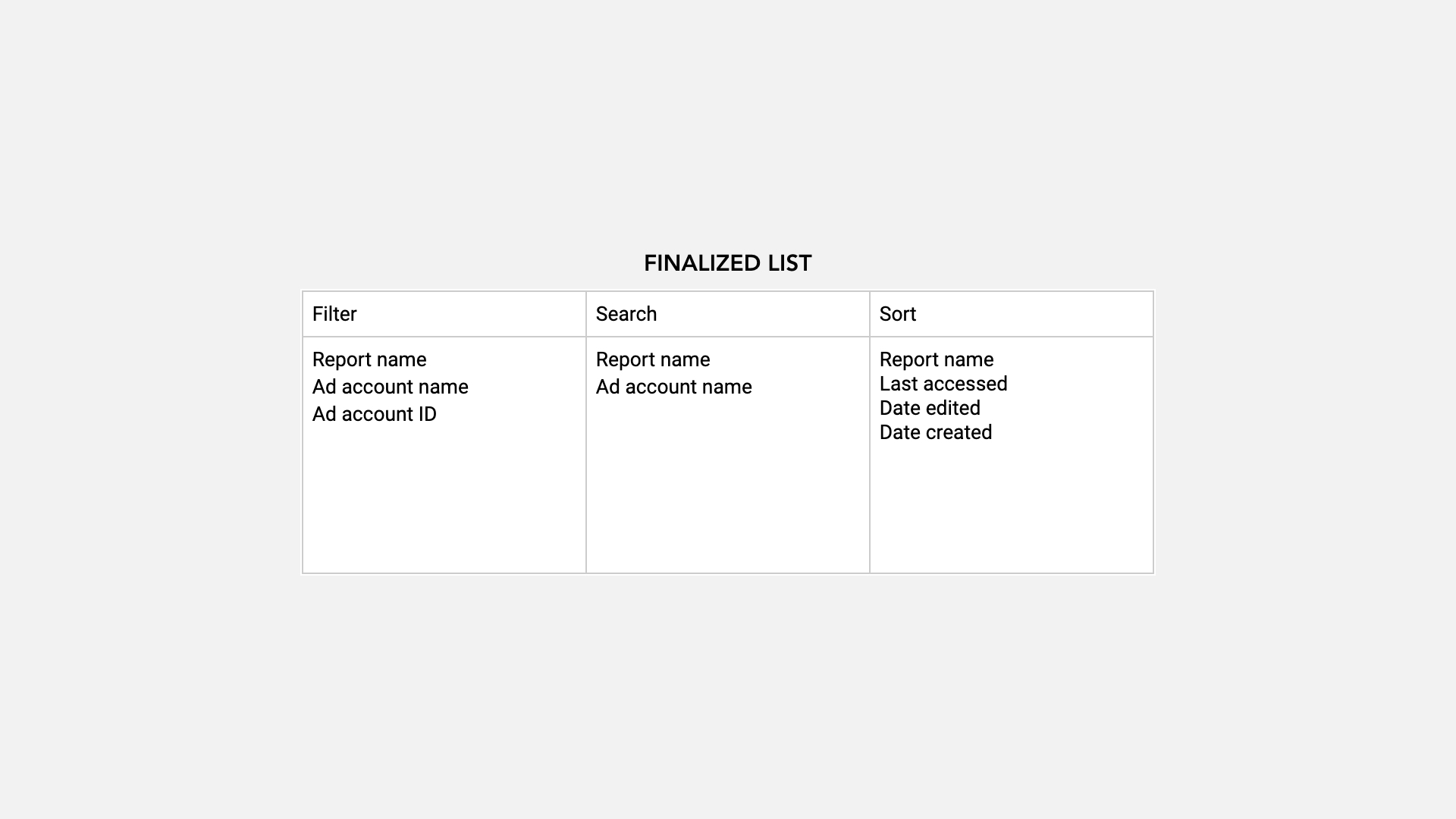Select the Date created sort entry
The height and width of the screenshot is (819, 1456).
[936, 432]
